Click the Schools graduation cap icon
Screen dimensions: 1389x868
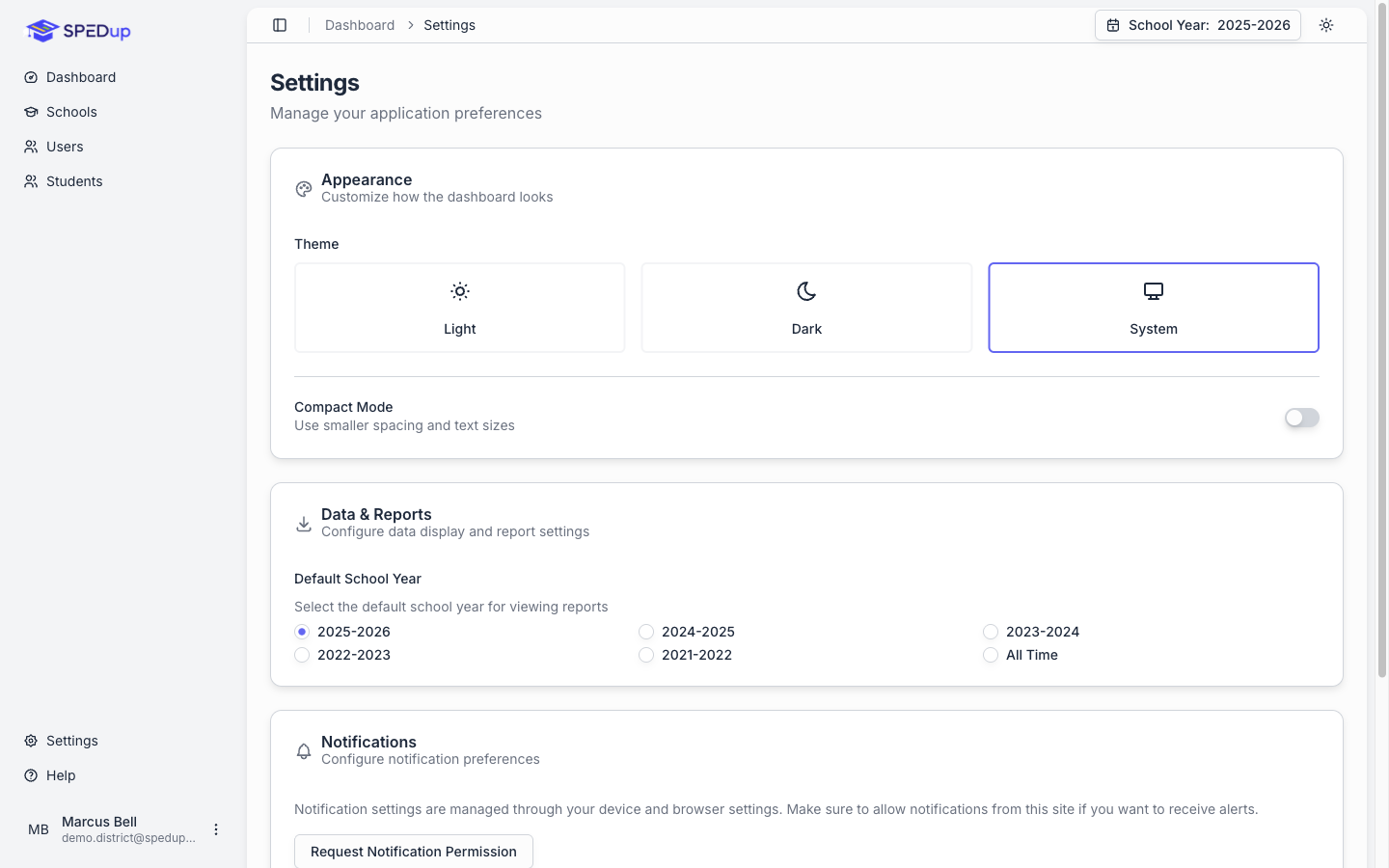[31, 112]
